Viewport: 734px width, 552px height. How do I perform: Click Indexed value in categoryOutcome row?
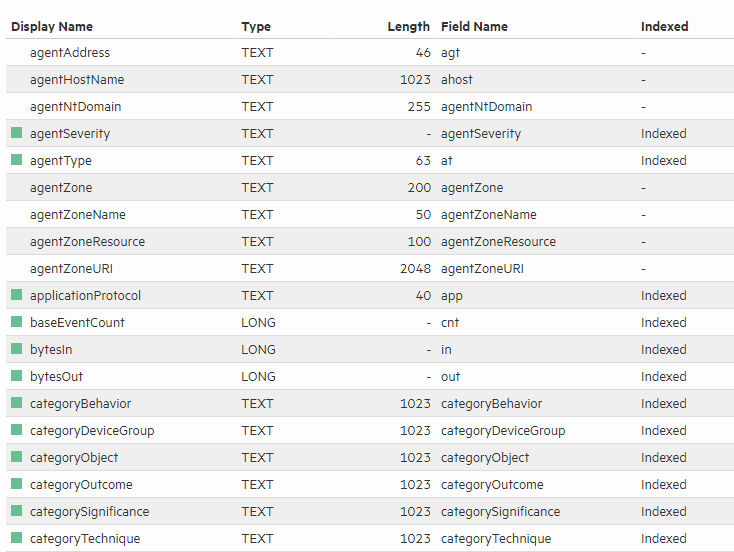pyautogui.click(x=663, y=484)
